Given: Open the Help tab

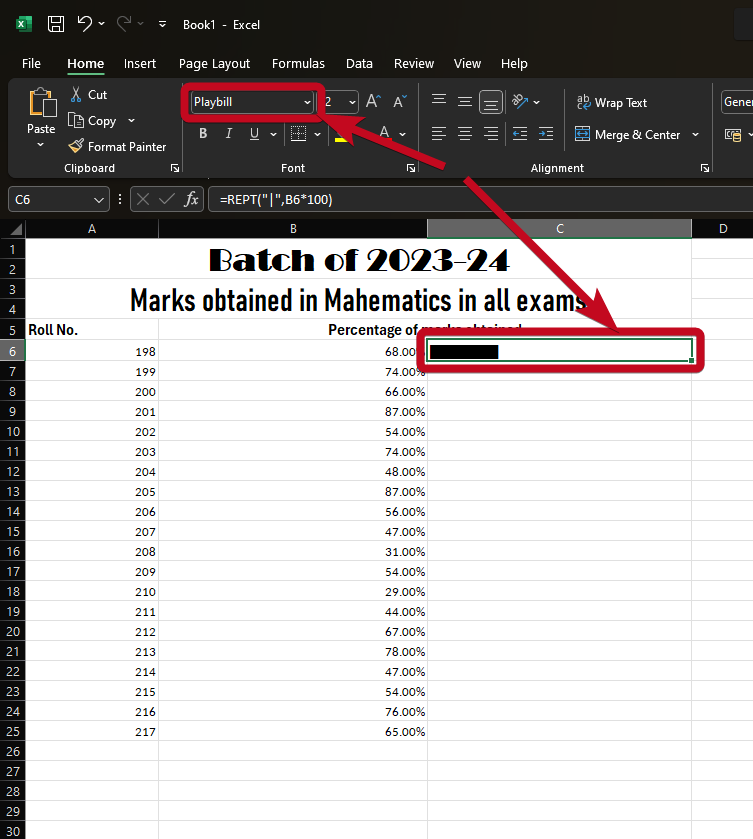Looking at the screenshot, I should click(514, 64).
